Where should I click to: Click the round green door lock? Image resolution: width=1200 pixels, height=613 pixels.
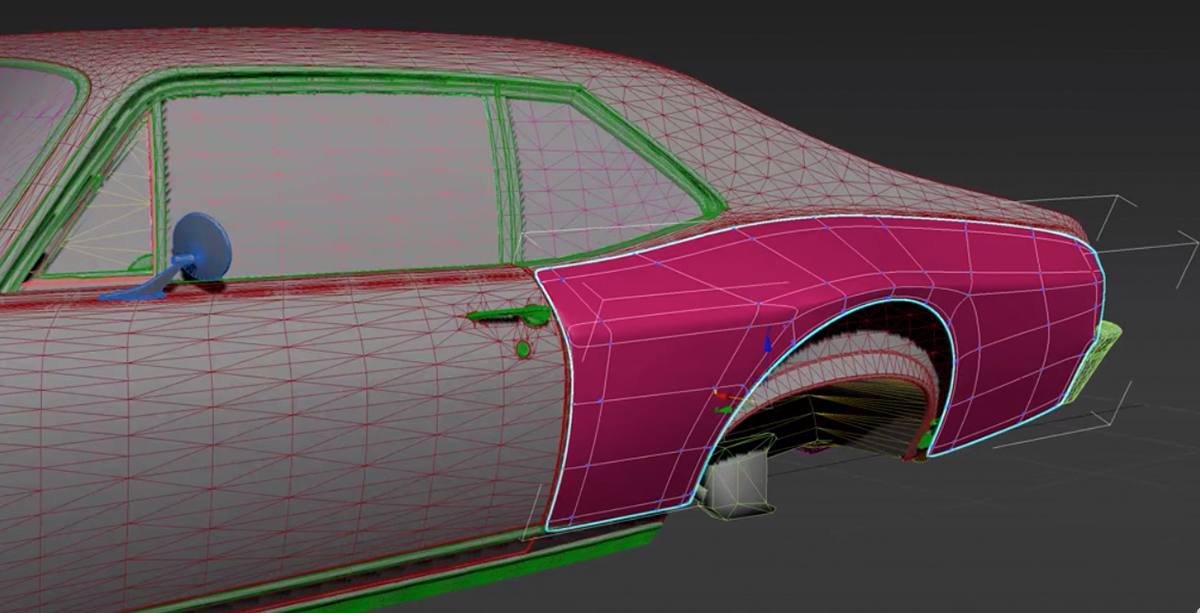click(522, 349)
